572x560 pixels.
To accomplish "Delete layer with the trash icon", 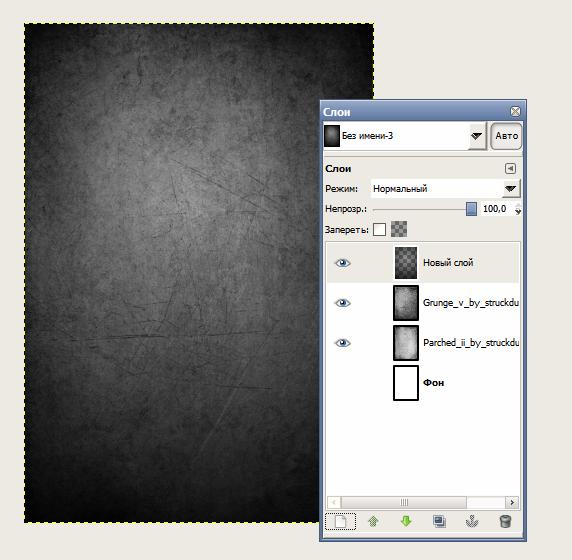I will (x=505, y=521).
